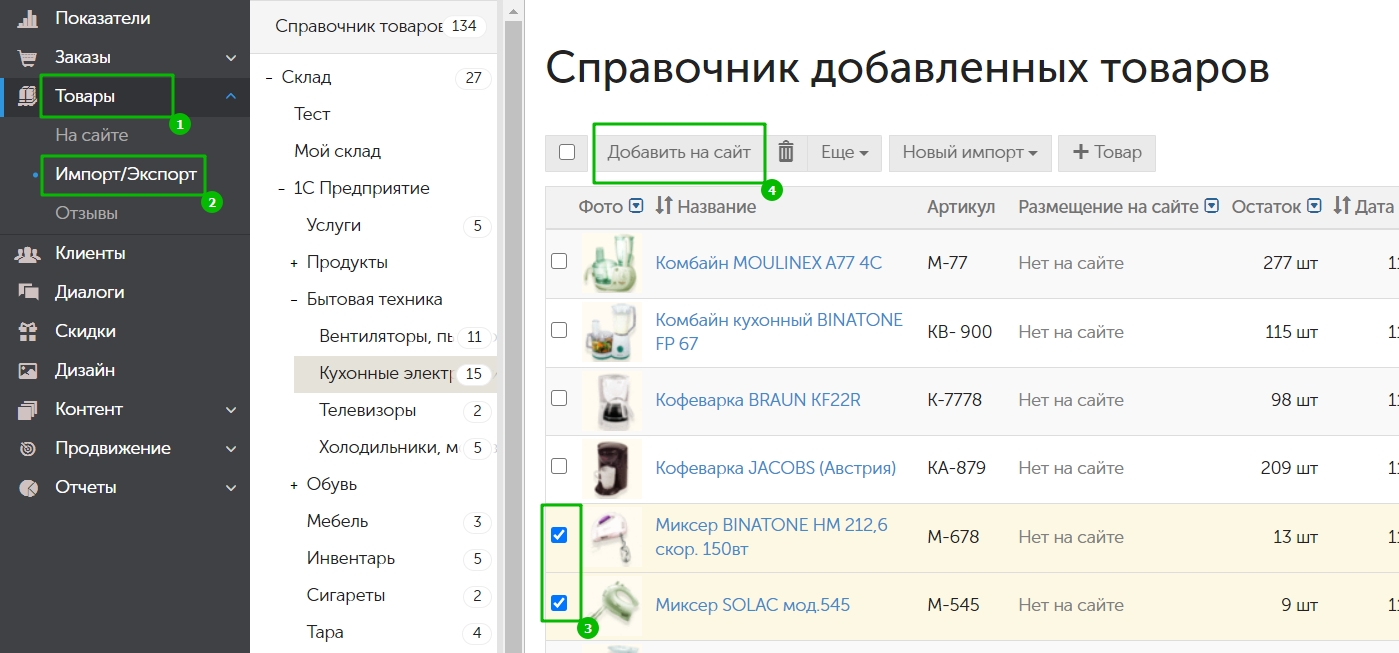The image size is (1399, 653).
Task: Click the Добавить на сайт button
Action: click(678, 152)
